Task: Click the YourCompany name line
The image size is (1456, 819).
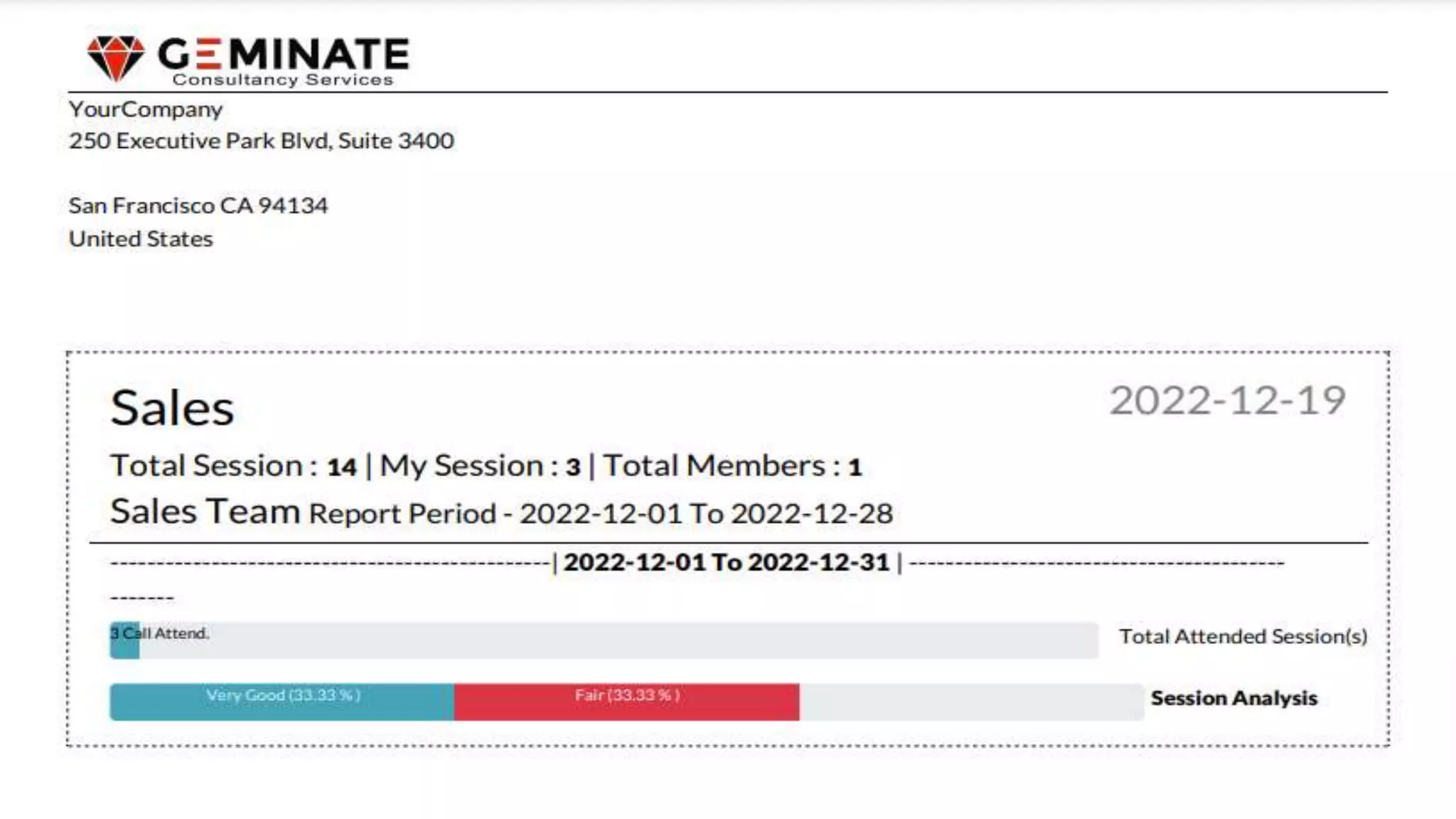Action: click(x=146, y=109)
